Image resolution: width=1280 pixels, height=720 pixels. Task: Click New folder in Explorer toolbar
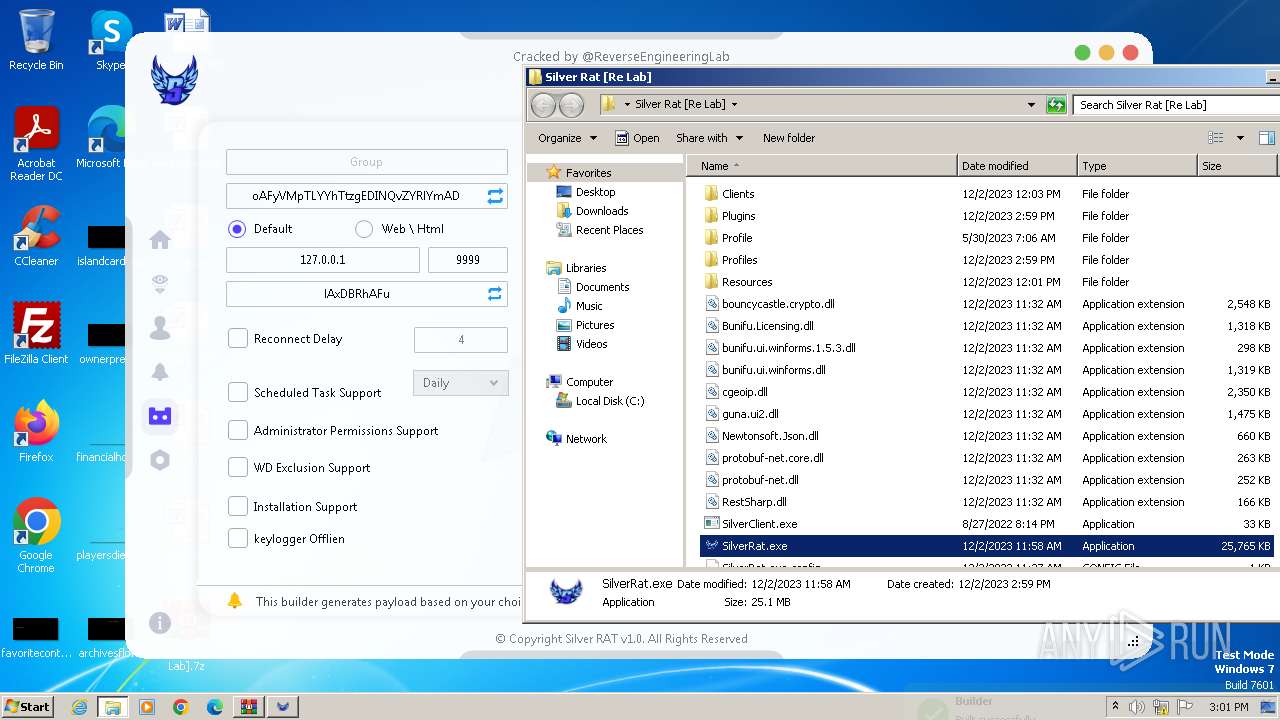pyautogui.click(x=789, y=138)
